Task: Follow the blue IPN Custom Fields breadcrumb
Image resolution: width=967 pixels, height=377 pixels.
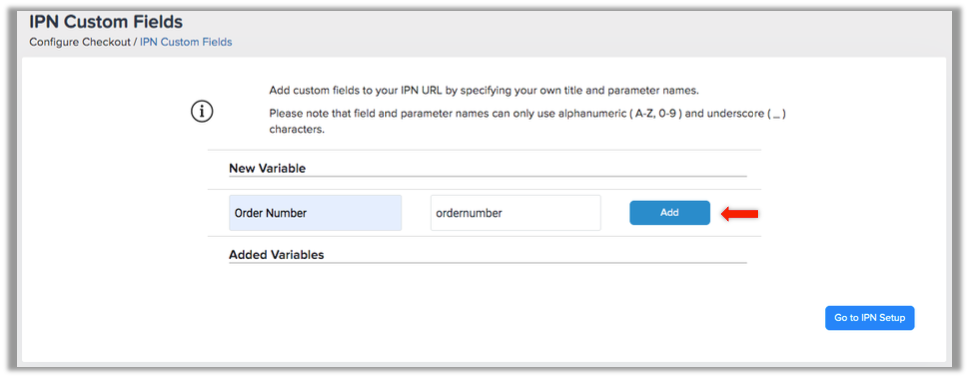Action: [x=186, y=43]
